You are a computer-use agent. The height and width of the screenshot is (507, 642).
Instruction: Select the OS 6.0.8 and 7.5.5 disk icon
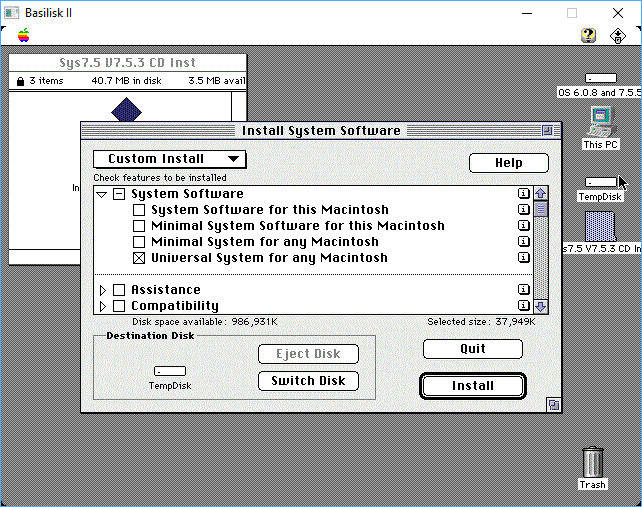click(x=600, y=78)
